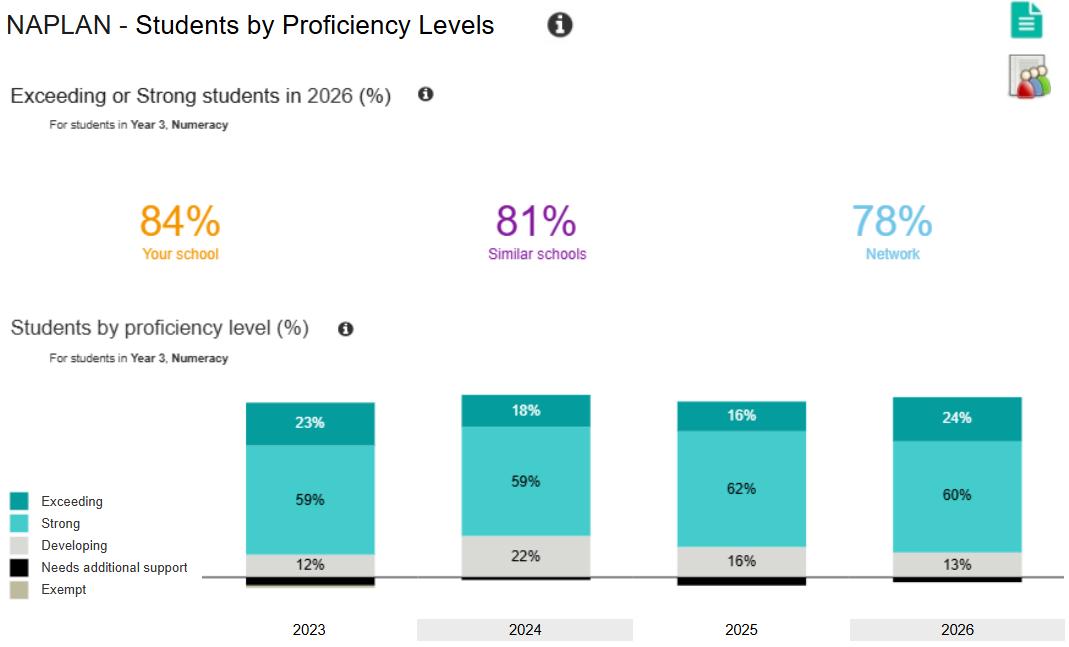The height and width of the screenshot is (647, 1069).
Task: Click the black needs support segment under 2023 bar
Action: click(x=310, y=581)
